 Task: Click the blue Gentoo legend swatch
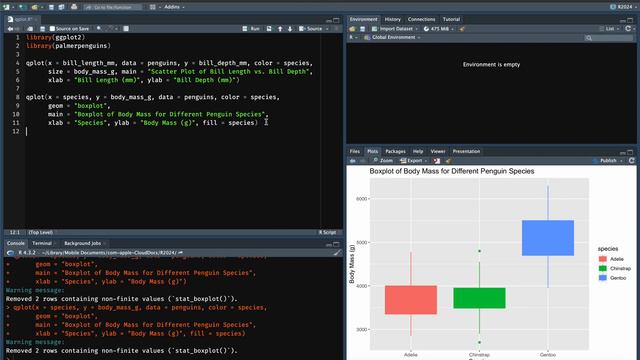603,278
